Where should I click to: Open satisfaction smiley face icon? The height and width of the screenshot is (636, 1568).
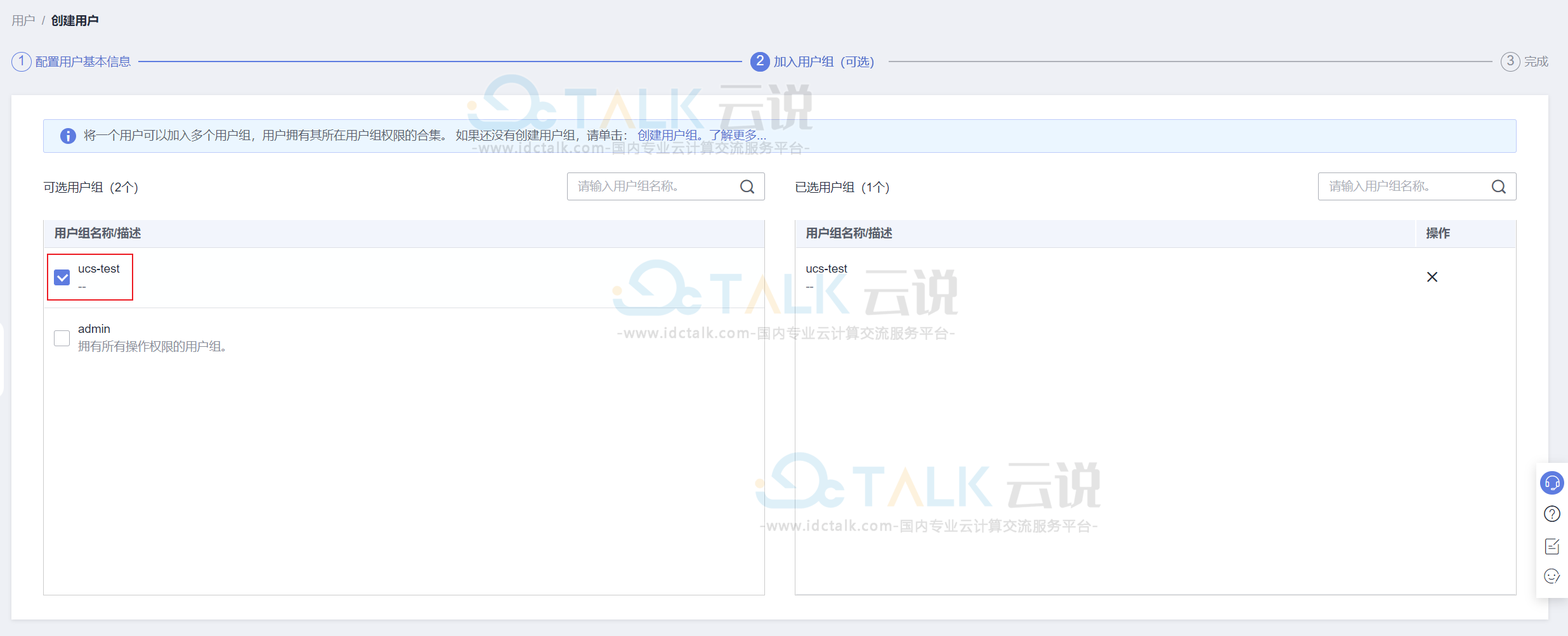[1552, 576]
